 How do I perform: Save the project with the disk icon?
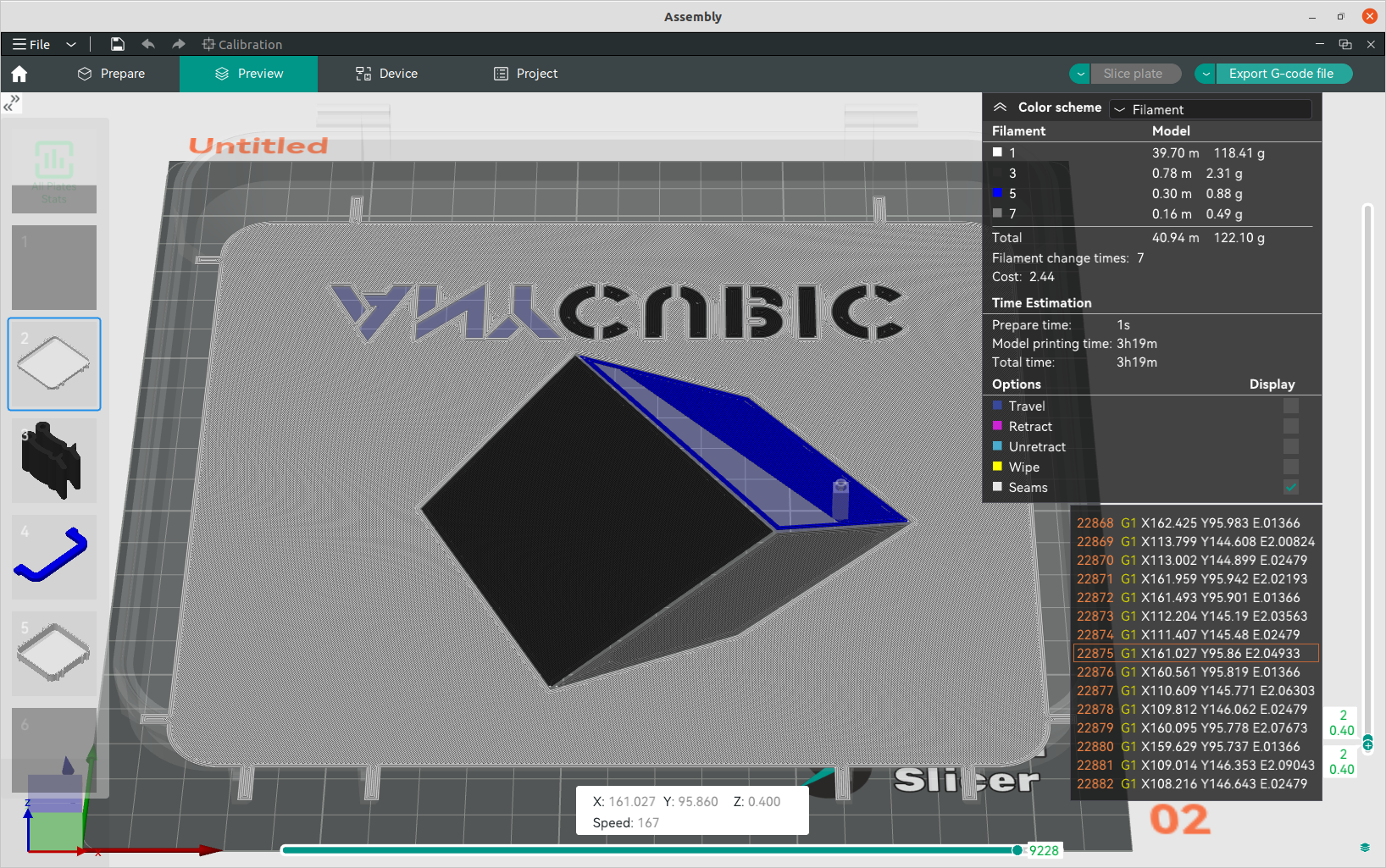click(x=118, y=44)
